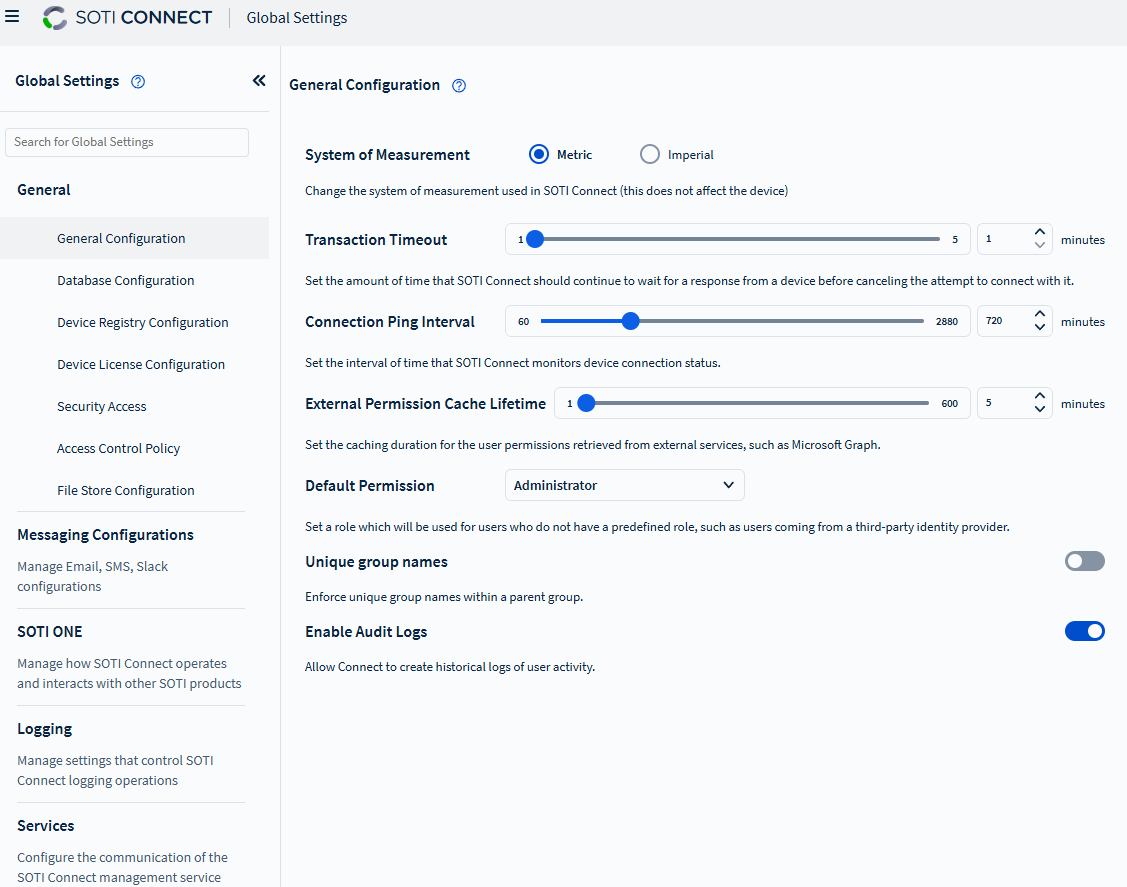Open help for Global Settings sidebar

coord(138,82)
